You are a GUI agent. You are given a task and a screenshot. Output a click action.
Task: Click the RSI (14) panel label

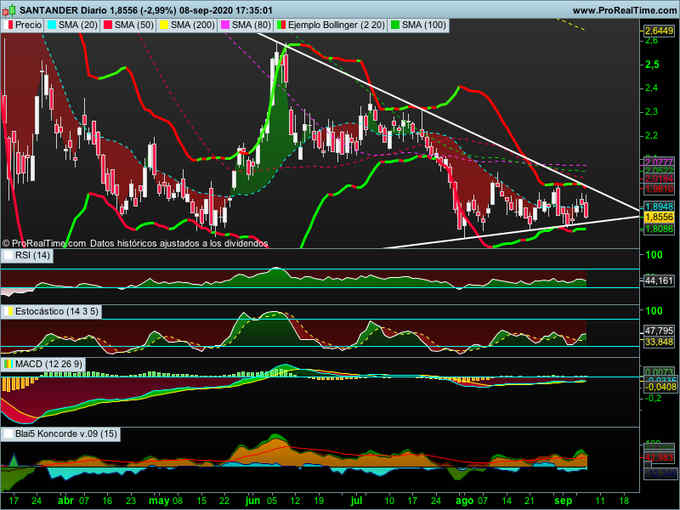[32, 257]
